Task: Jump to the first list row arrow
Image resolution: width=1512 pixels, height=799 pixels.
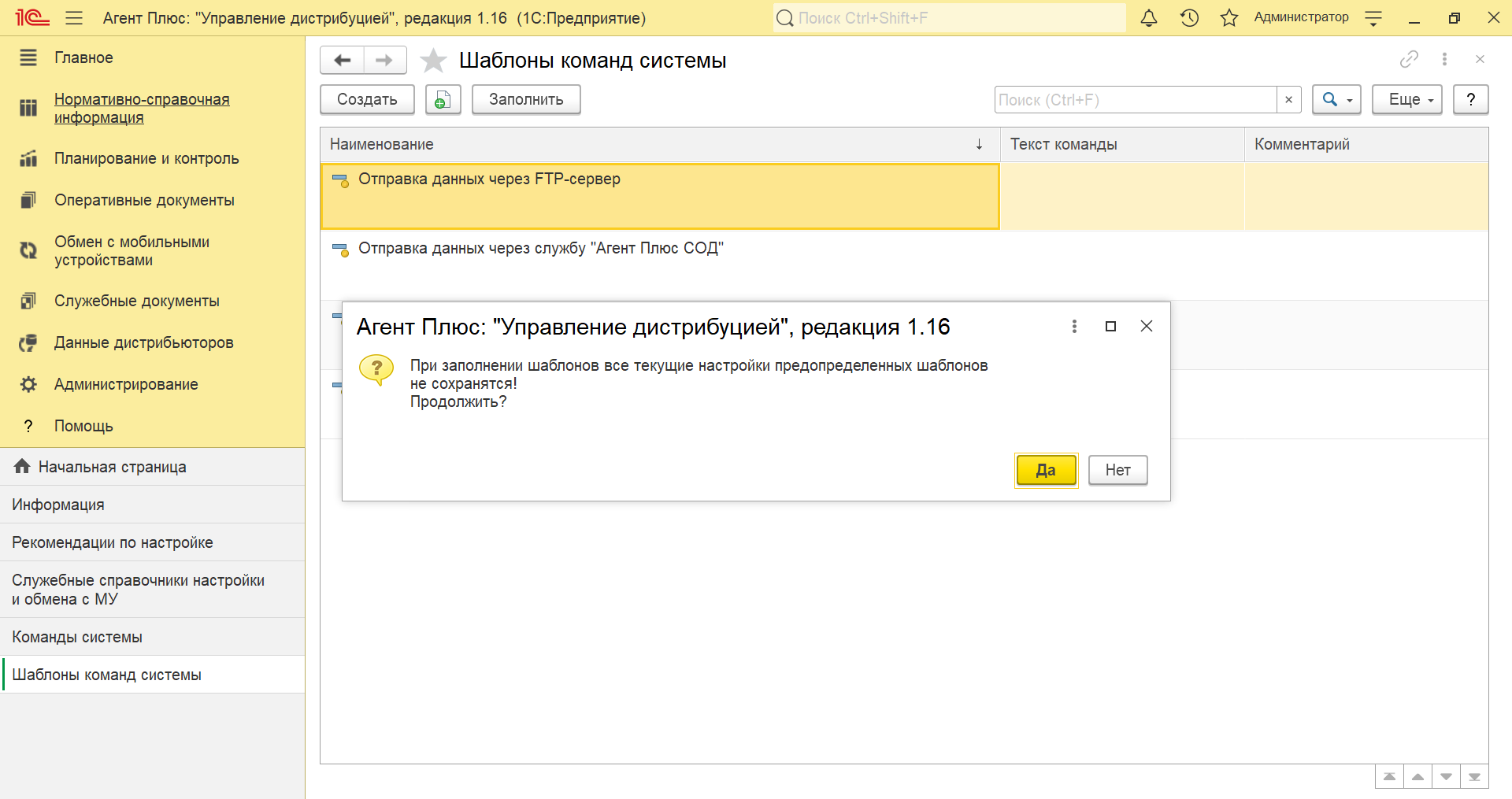Action: 1389,776
